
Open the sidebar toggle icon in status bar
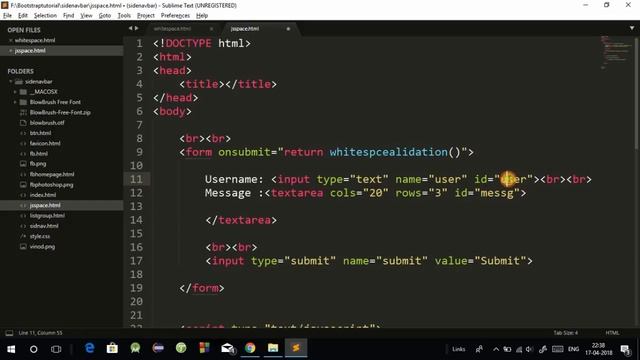pos(9,333)
